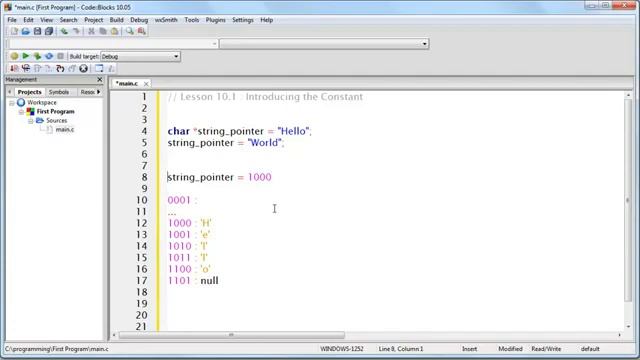Click the debugger Various info icon
The image size is (640, 360).
(111, 69)
